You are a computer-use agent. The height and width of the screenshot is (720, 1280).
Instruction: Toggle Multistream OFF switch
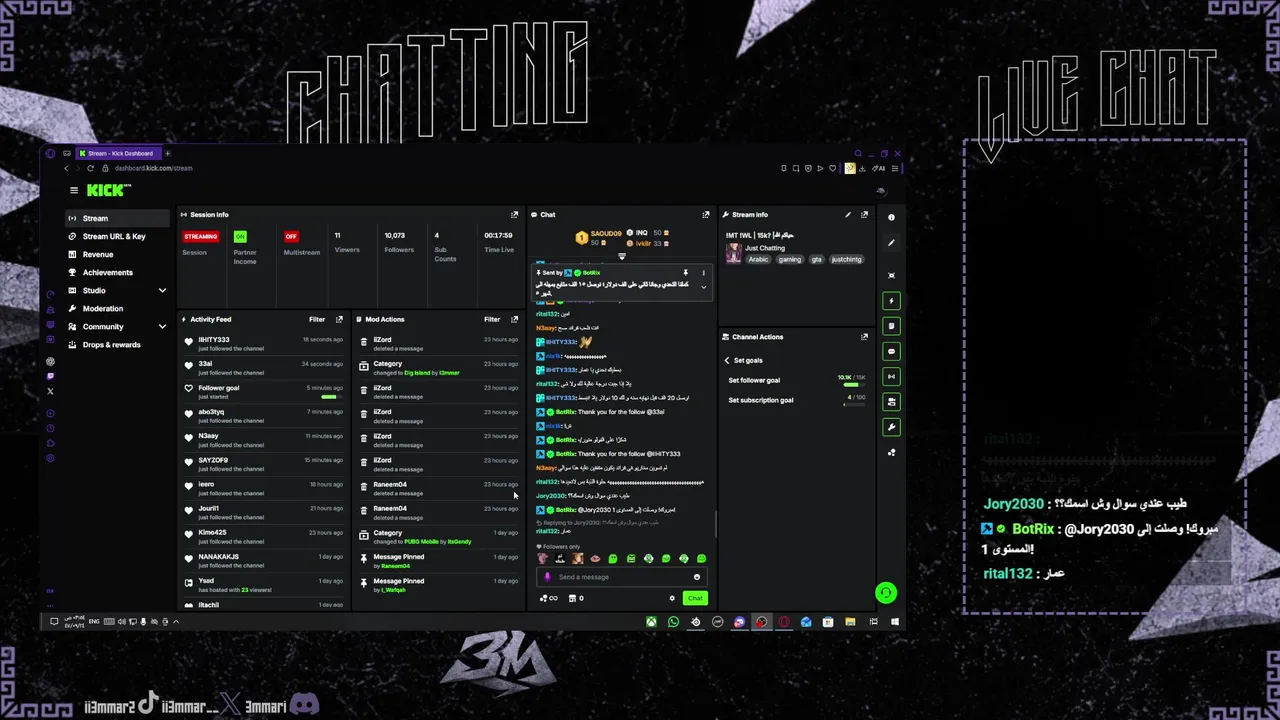pos(291,237)
